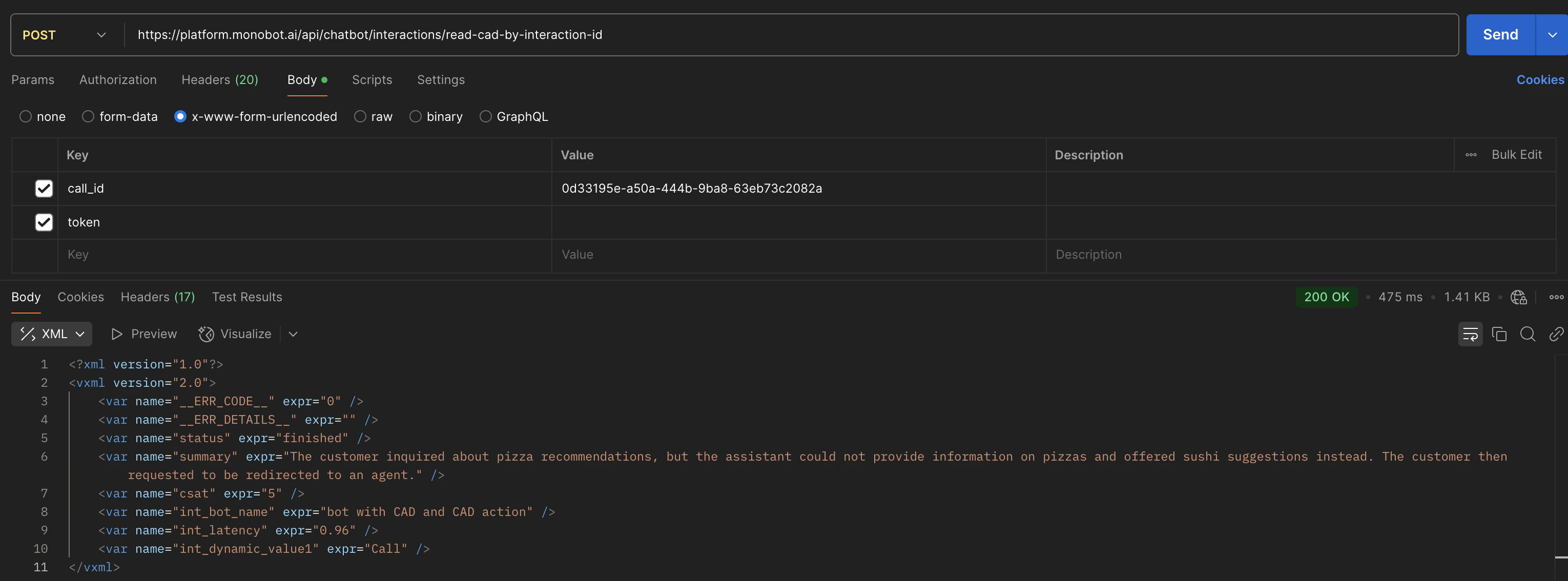
Task: Click the empty Description placeholder field
Action: point(1301,255)
